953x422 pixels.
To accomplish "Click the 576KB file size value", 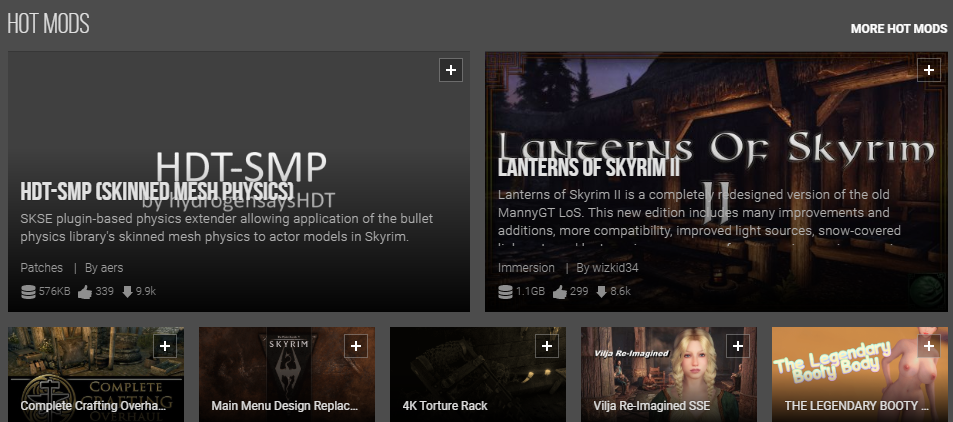I will pyautogui.click(x=55, y=292).
